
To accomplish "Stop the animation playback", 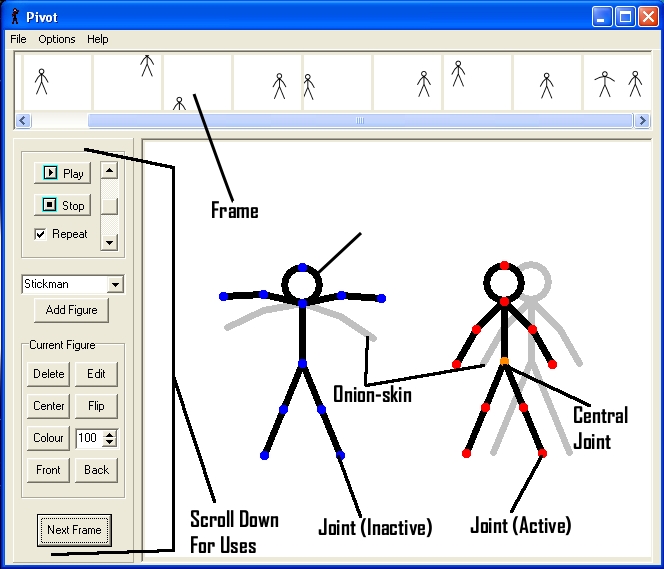I will [x=63, y=205].
